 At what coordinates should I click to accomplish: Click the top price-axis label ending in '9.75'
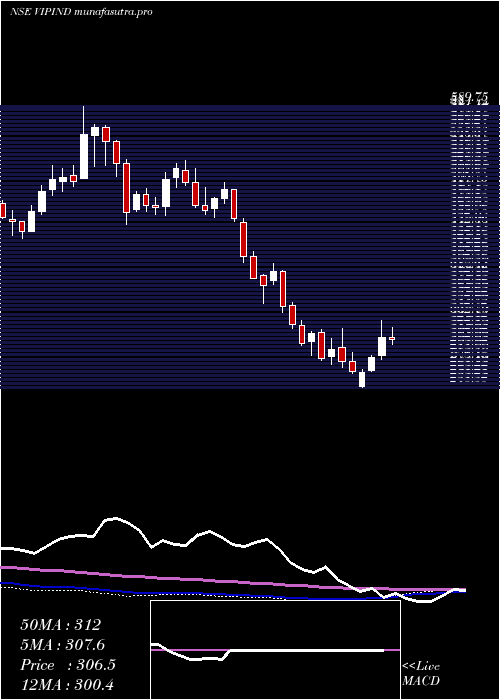[469, 98]
